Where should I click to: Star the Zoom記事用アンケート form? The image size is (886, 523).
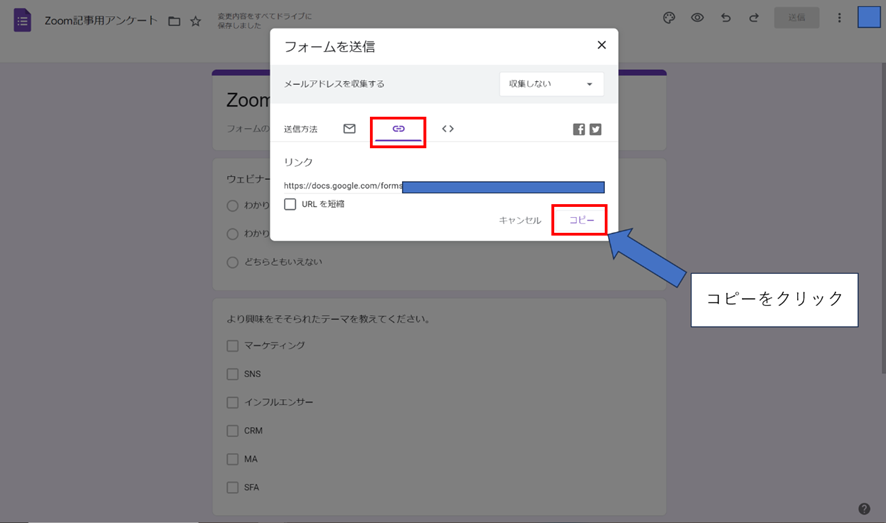coord(196,21)
